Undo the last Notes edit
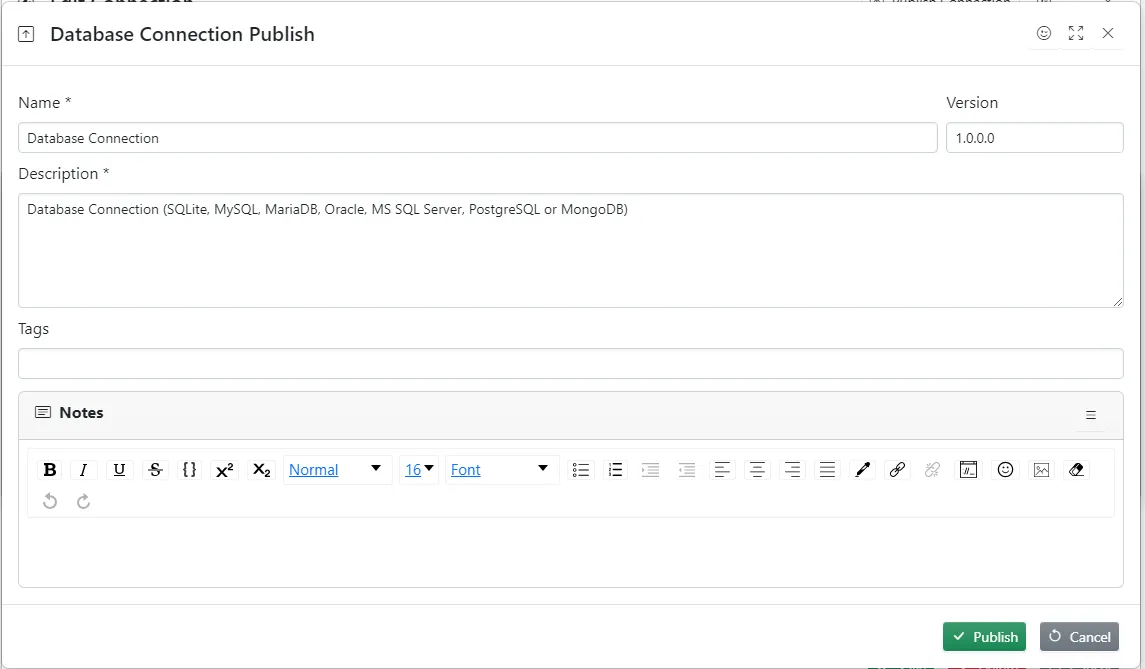Viewport: 1145px width, 669px height. (49, 501)
